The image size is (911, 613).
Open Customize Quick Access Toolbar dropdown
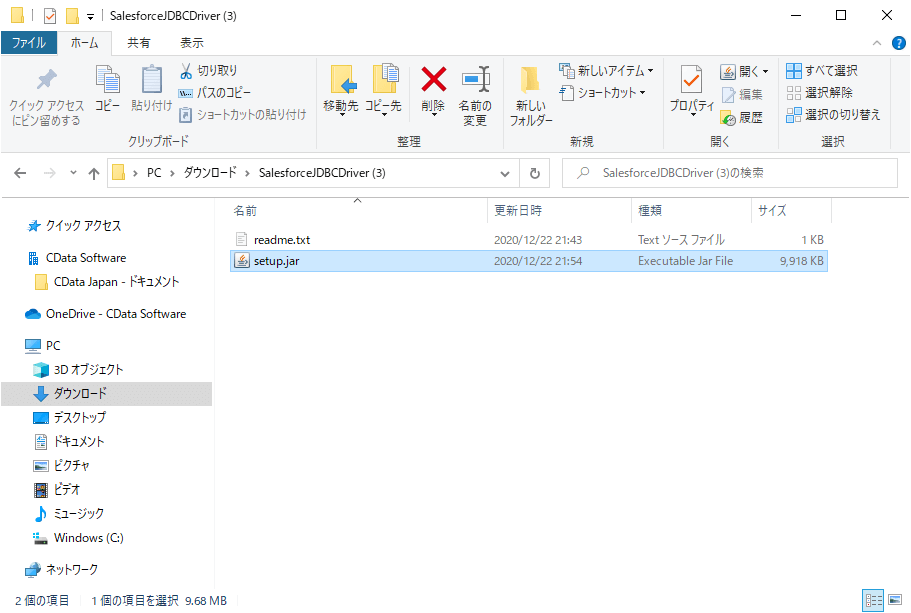point(91,17)
